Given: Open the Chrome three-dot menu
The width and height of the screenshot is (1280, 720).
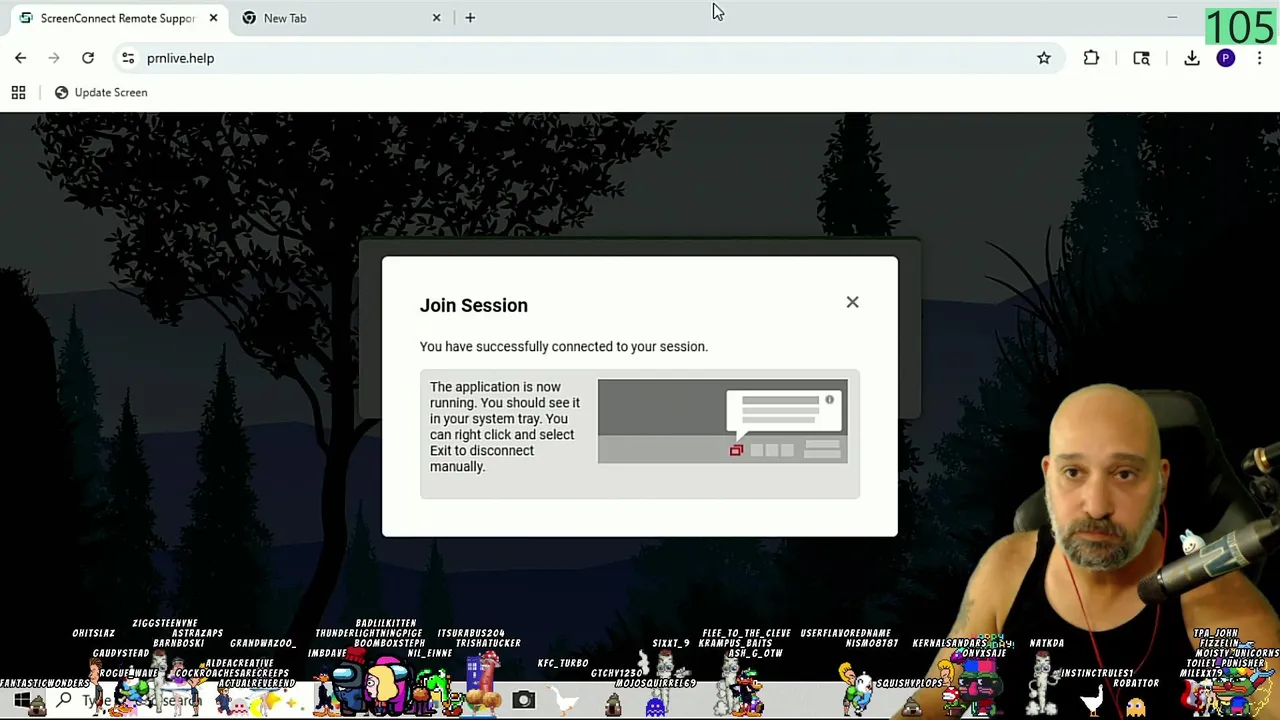Looking at the screenshot, I should (1259, 58).
